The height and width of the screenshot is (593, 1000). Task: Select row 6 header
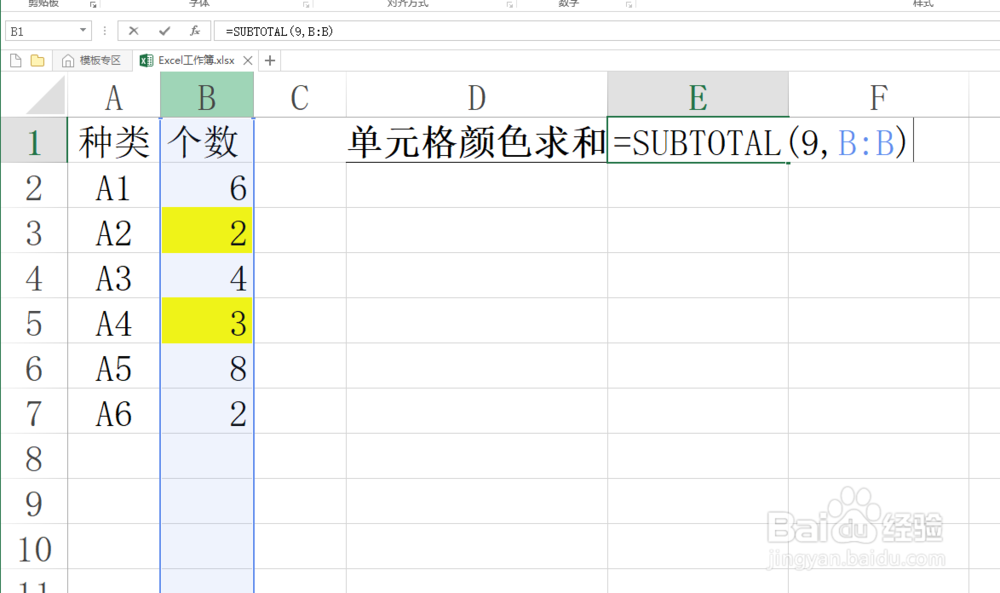tap(34, 367)
